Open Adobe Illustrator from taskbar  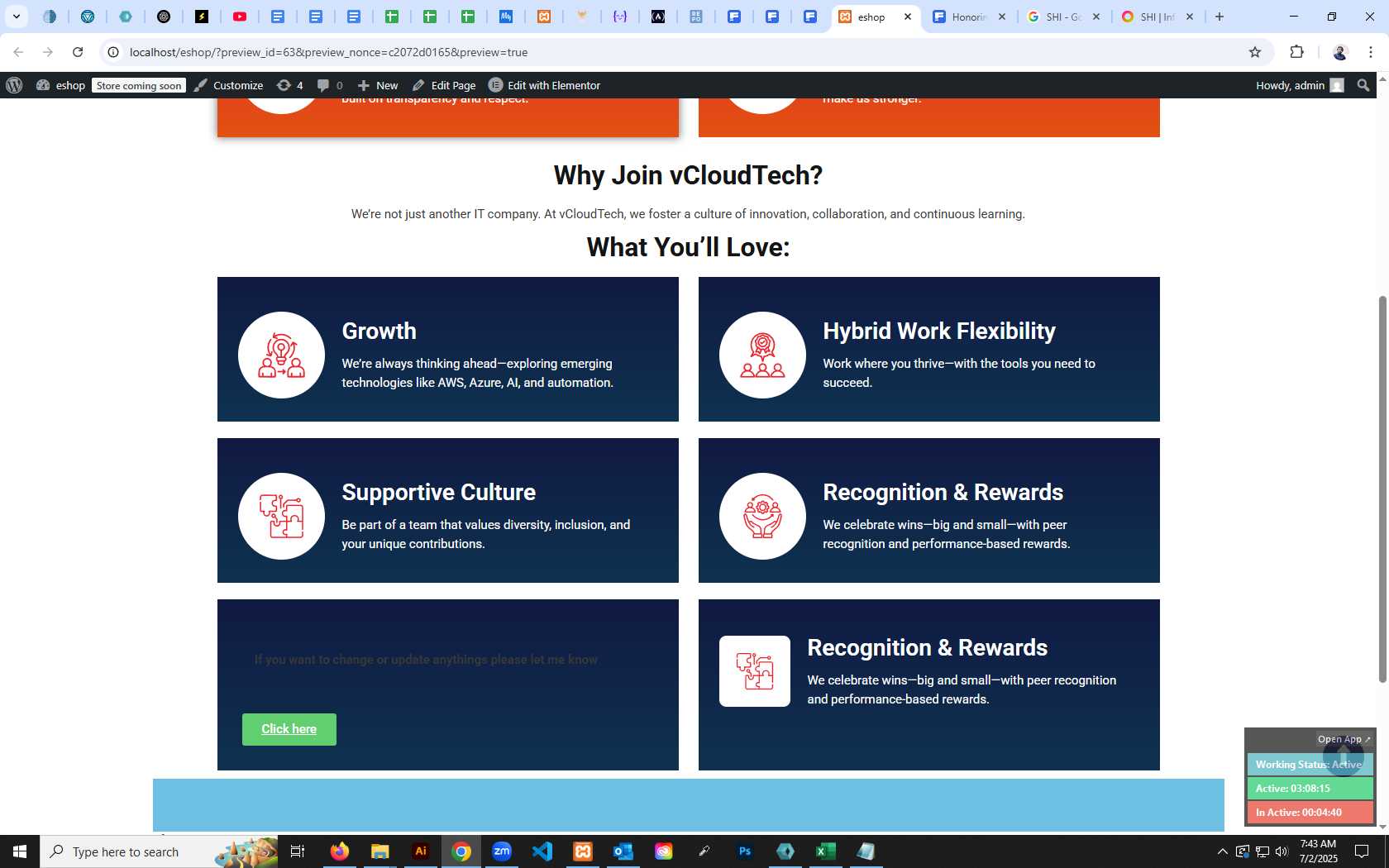(421, 851)
